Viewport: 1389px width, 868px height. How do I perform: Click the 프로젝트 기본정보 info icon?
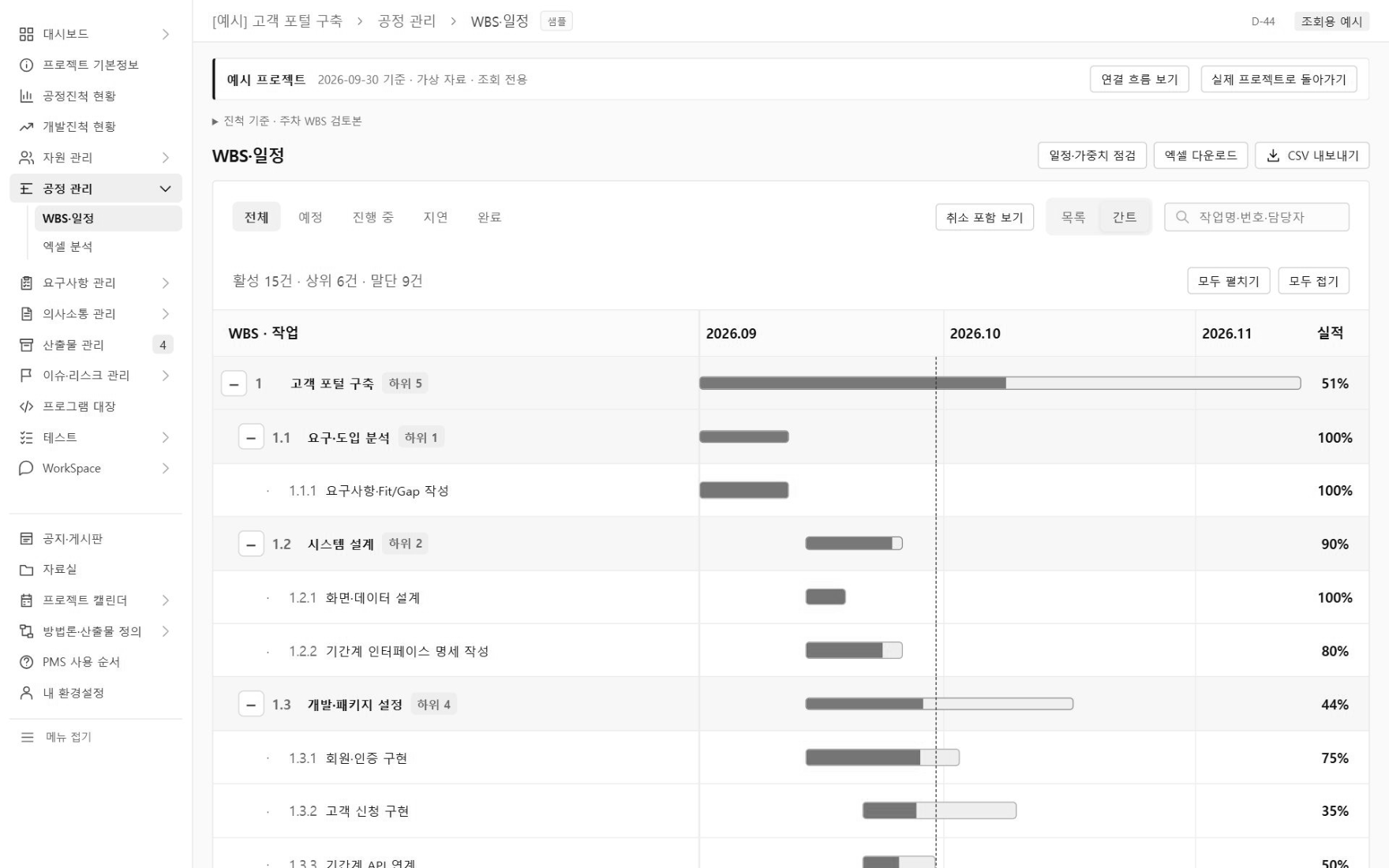pyautogui.click(x=27, y=65)
